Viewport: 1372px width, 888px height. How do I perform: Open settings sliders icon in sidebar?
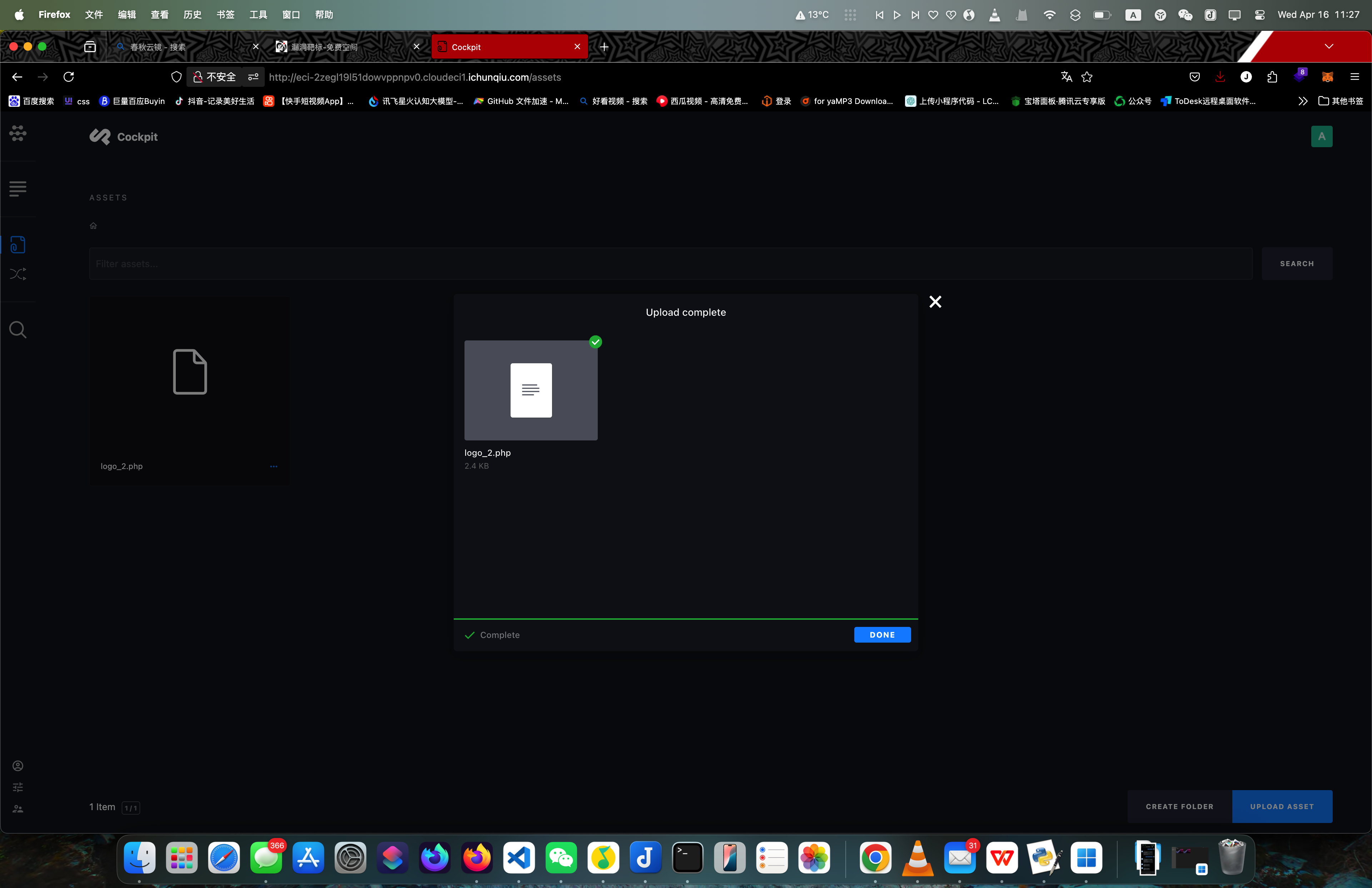pyautogui.click(x=18, y=787)
